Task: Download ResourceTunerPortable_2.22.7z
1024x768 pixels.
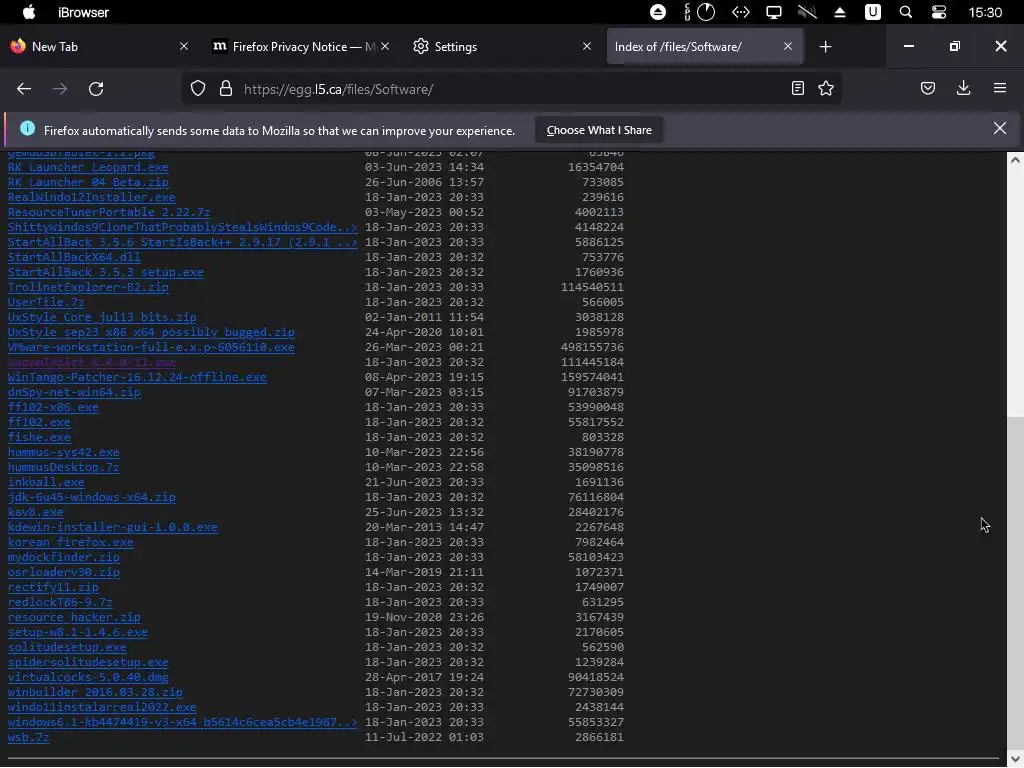Action: (x=109, y=212)
